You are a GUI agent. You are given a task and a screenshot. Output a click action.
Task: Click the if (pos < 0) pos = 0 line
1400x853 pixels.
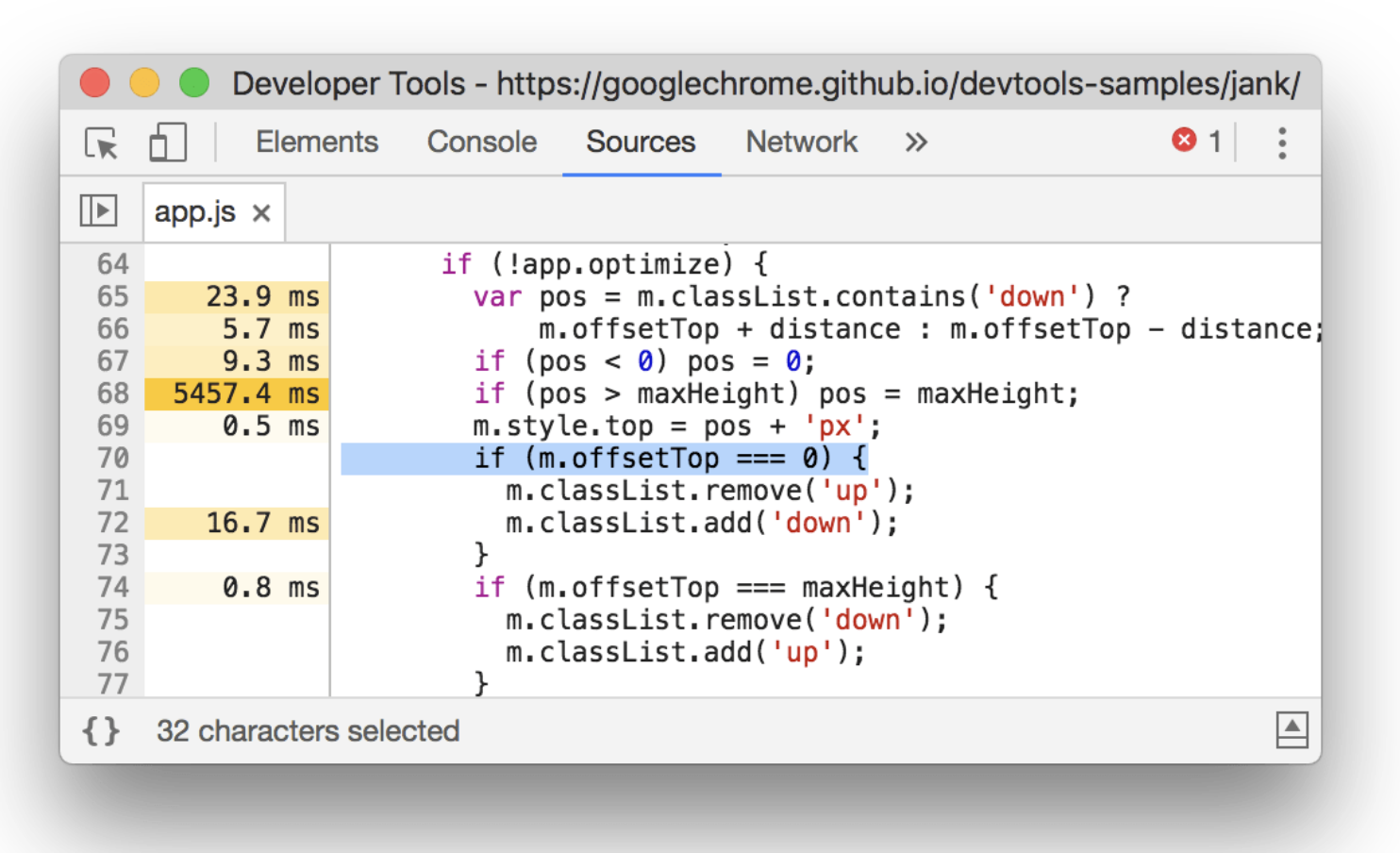coord(644,361)
